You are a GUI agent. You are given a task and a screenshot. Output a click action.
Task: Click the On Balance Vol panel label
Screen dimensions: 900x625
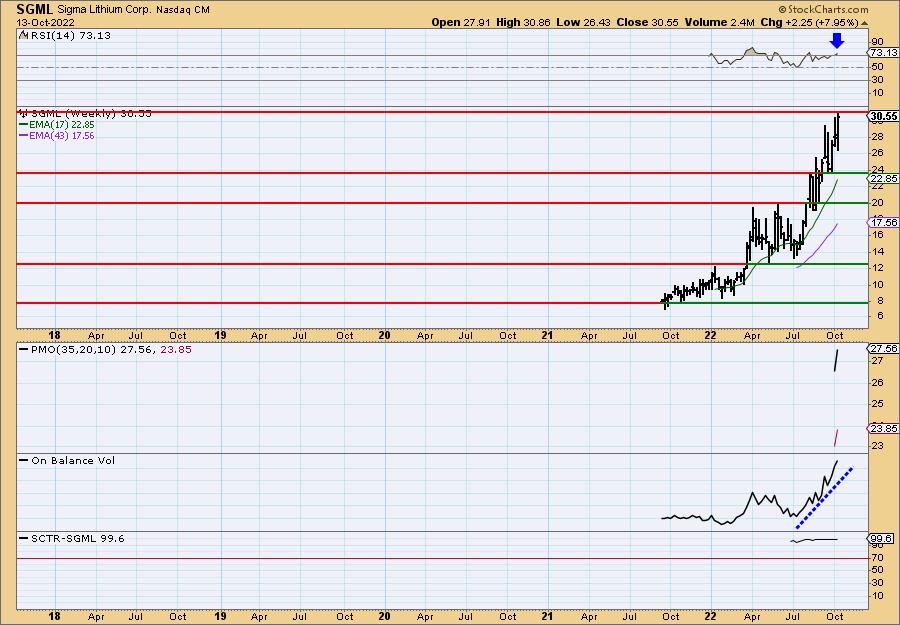tap(73, 461)
